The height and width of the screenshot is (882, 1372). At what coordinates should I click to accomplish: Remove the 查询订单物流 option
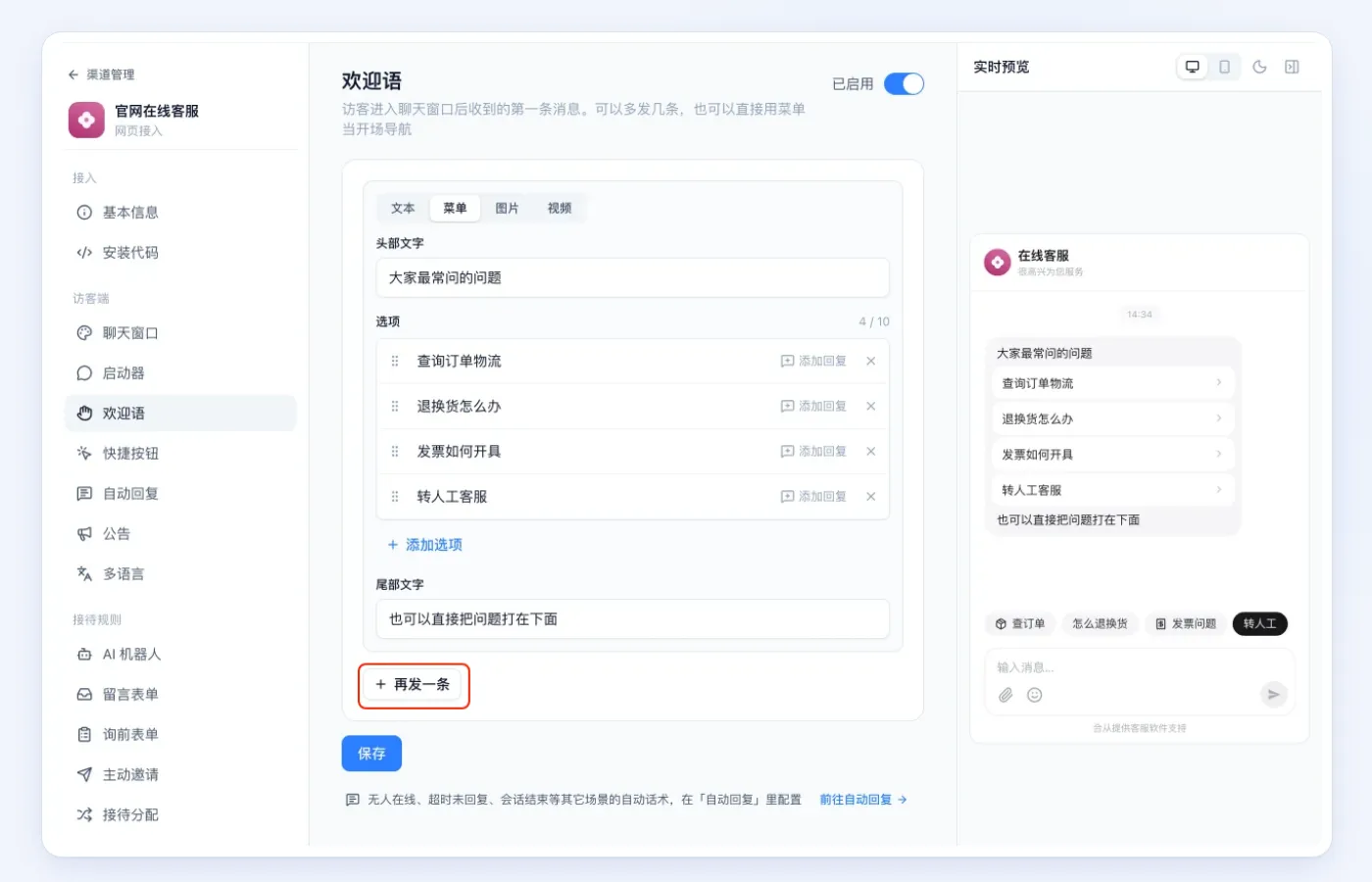click(870, 361)
